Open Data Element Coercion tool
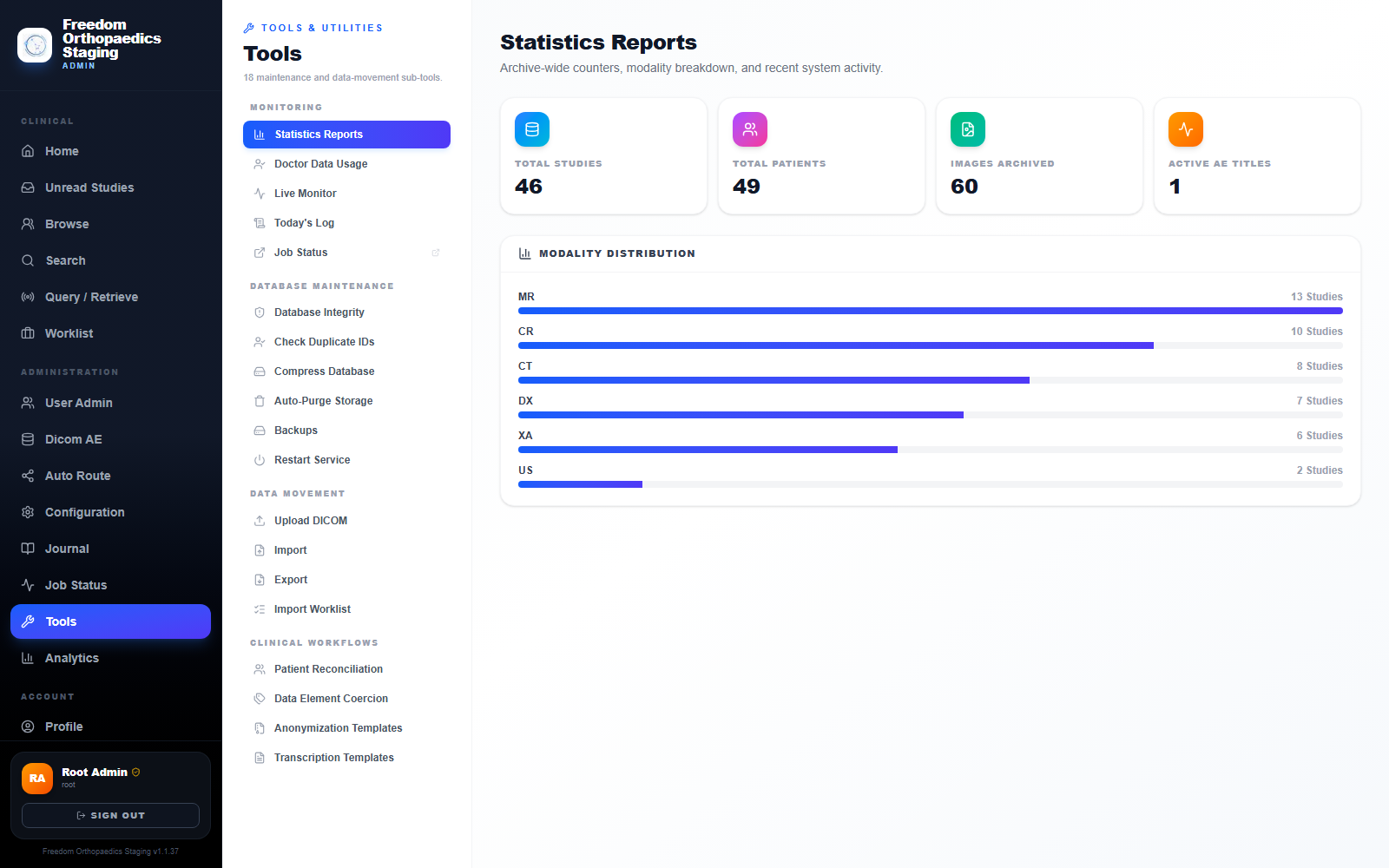 tap(346, 699)
